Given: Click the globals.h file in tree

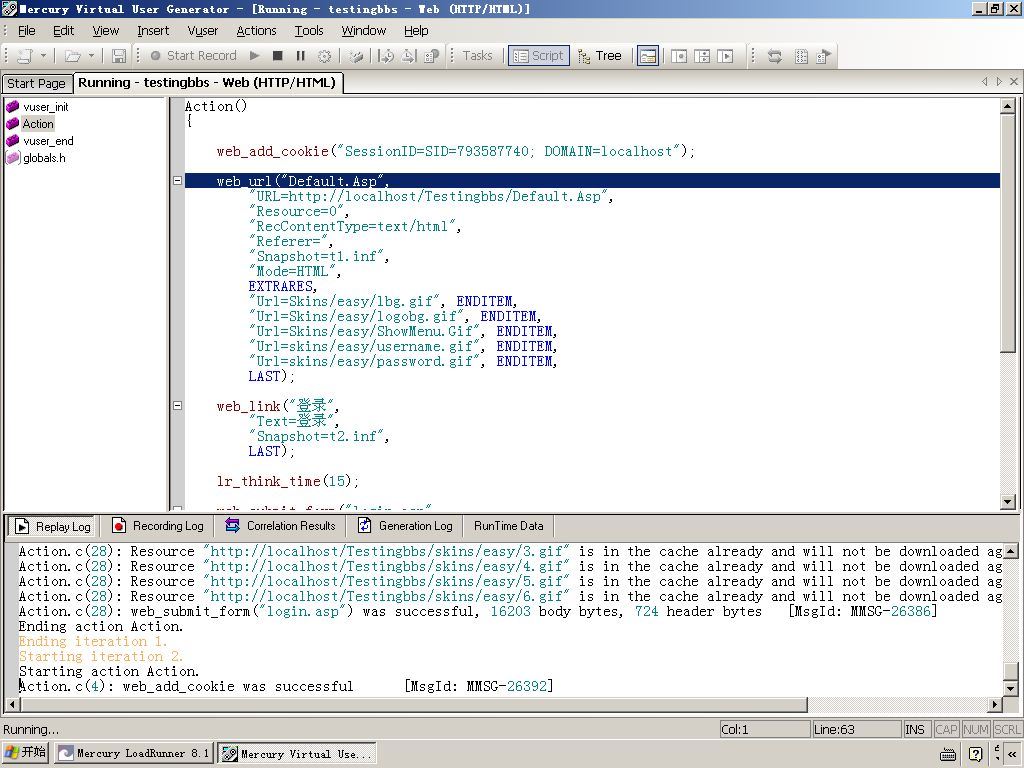Looking at the screenshot, I should pos(44,158).
